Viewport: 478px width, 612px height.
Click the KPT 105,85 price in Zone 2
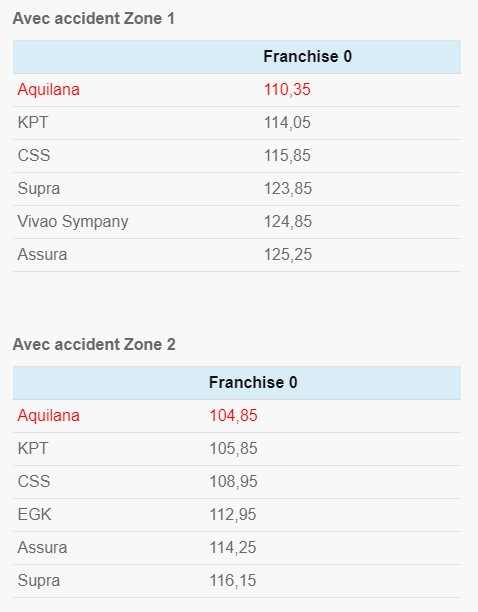click(x=233, y=448)
